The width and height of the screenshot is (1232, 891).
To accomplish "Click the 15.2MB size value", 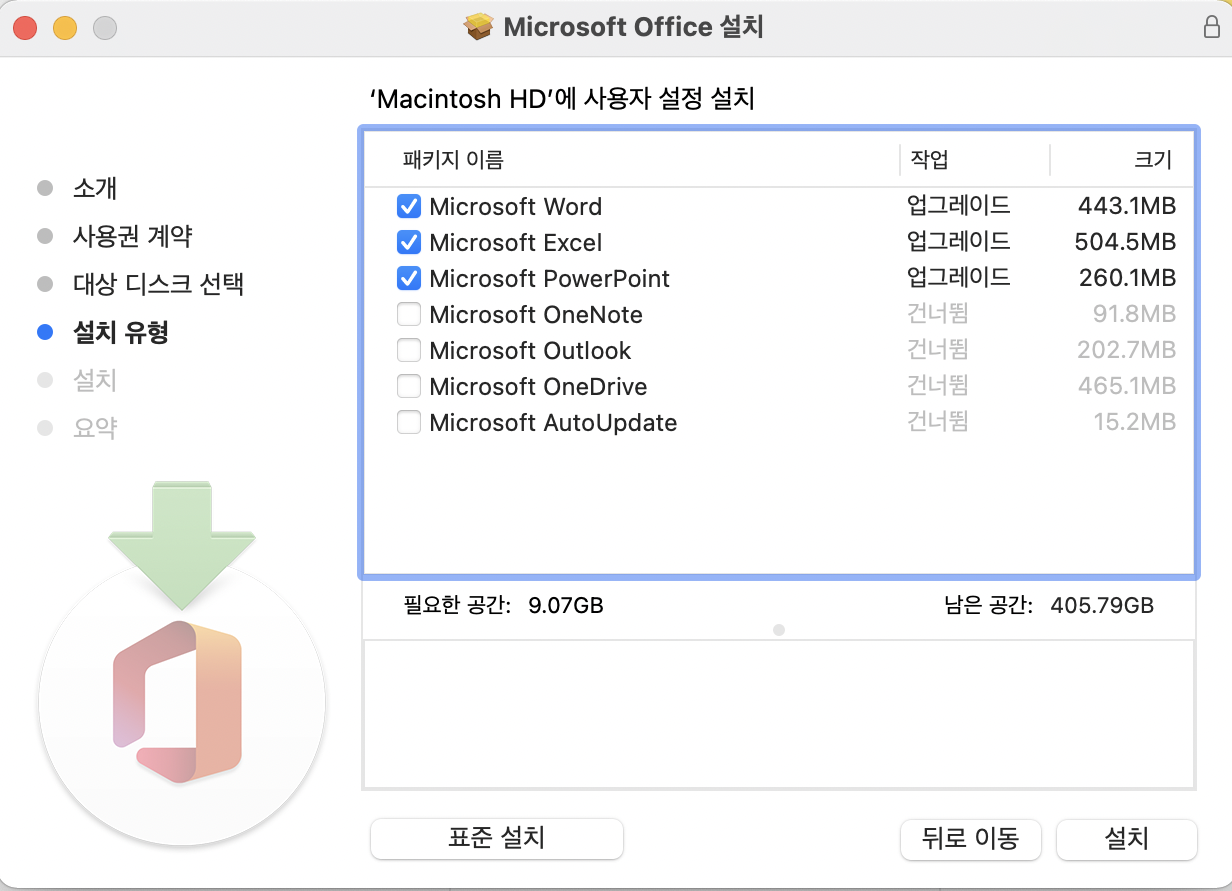I will (1135, 423).
